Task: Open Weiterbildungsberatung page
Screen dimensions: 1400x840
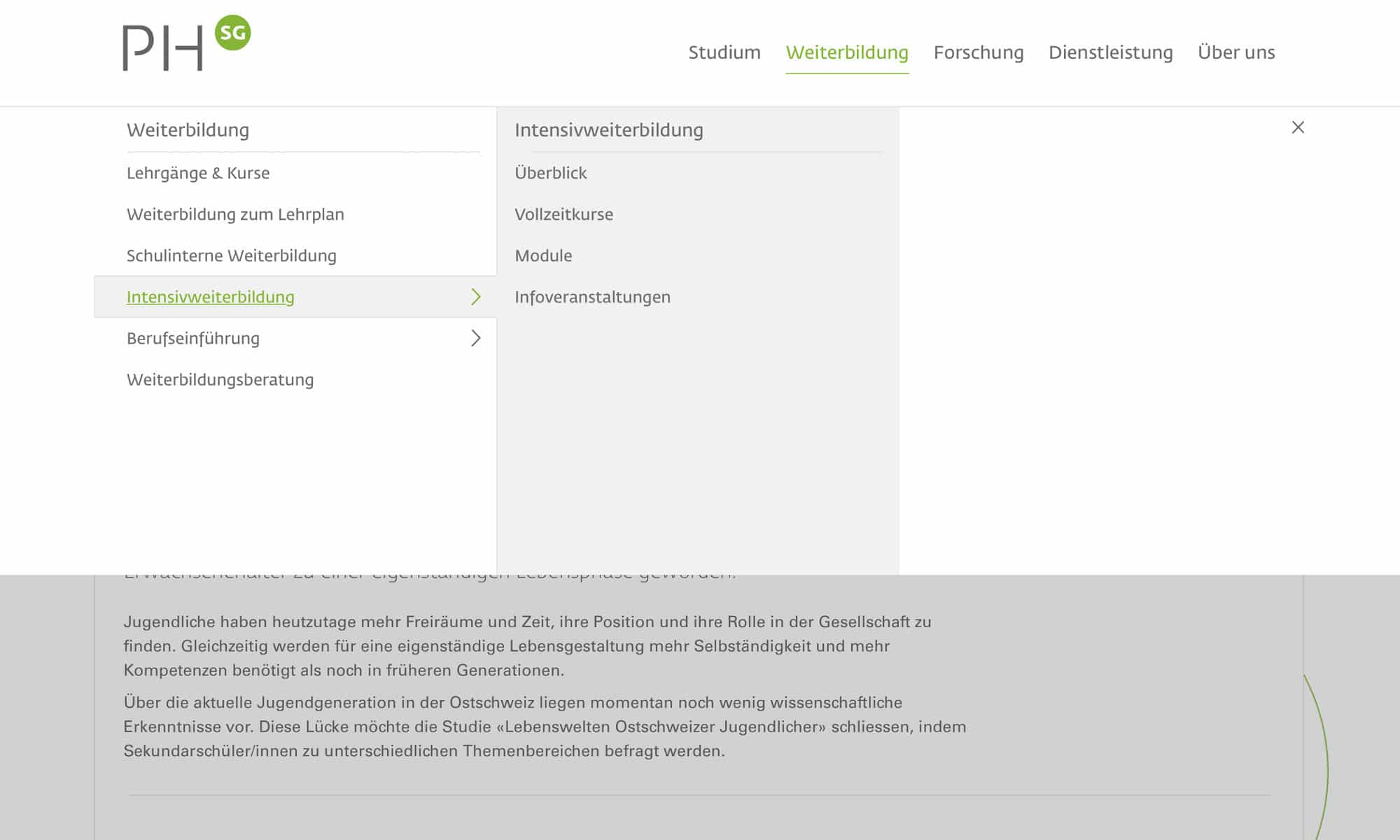Action: pyautogui.click(x=220, y=379)
